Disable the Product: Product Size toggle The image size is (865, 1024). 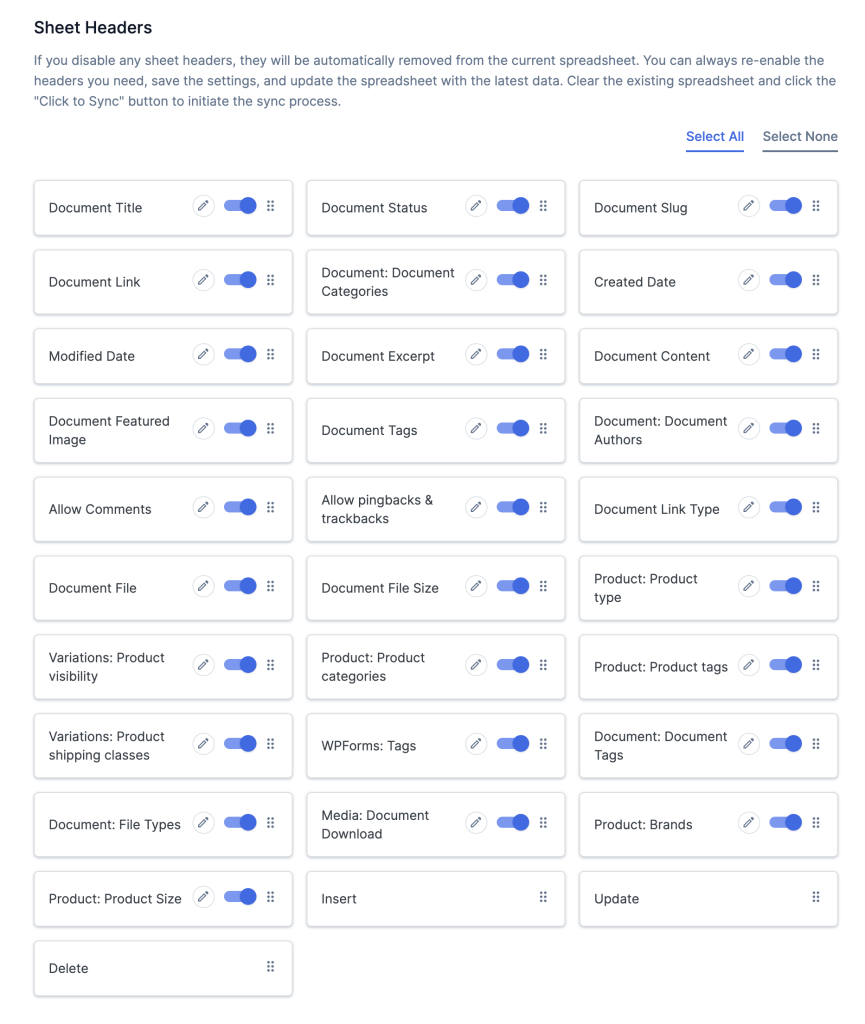240,897
